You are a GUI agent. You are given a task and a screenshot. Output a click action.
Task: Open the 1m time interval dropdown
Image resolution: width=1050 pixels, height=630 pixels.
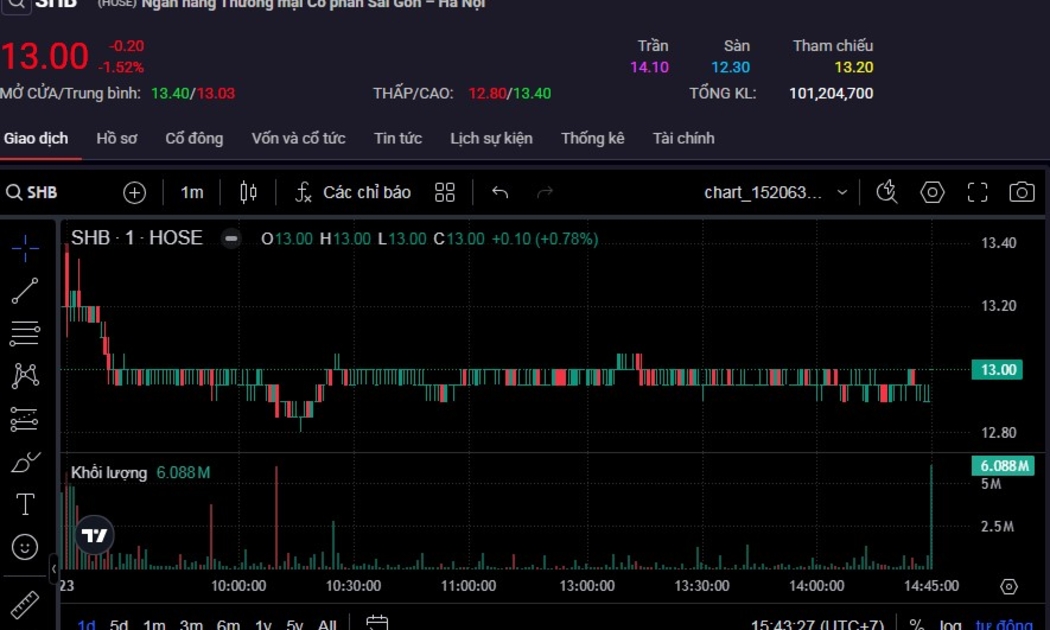[x=192, y=192]
